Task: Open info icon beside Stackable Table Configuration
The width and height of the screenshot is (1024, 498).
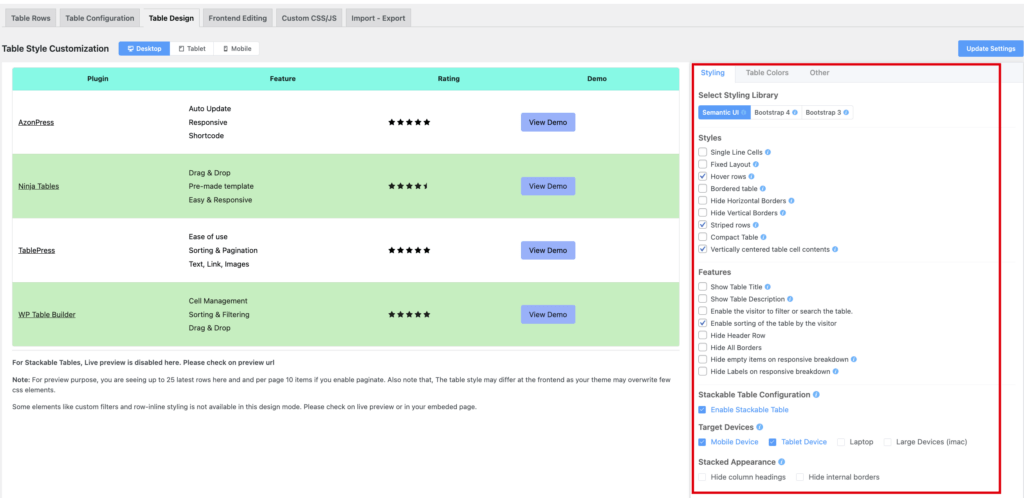Action: [x=817, y=395]
